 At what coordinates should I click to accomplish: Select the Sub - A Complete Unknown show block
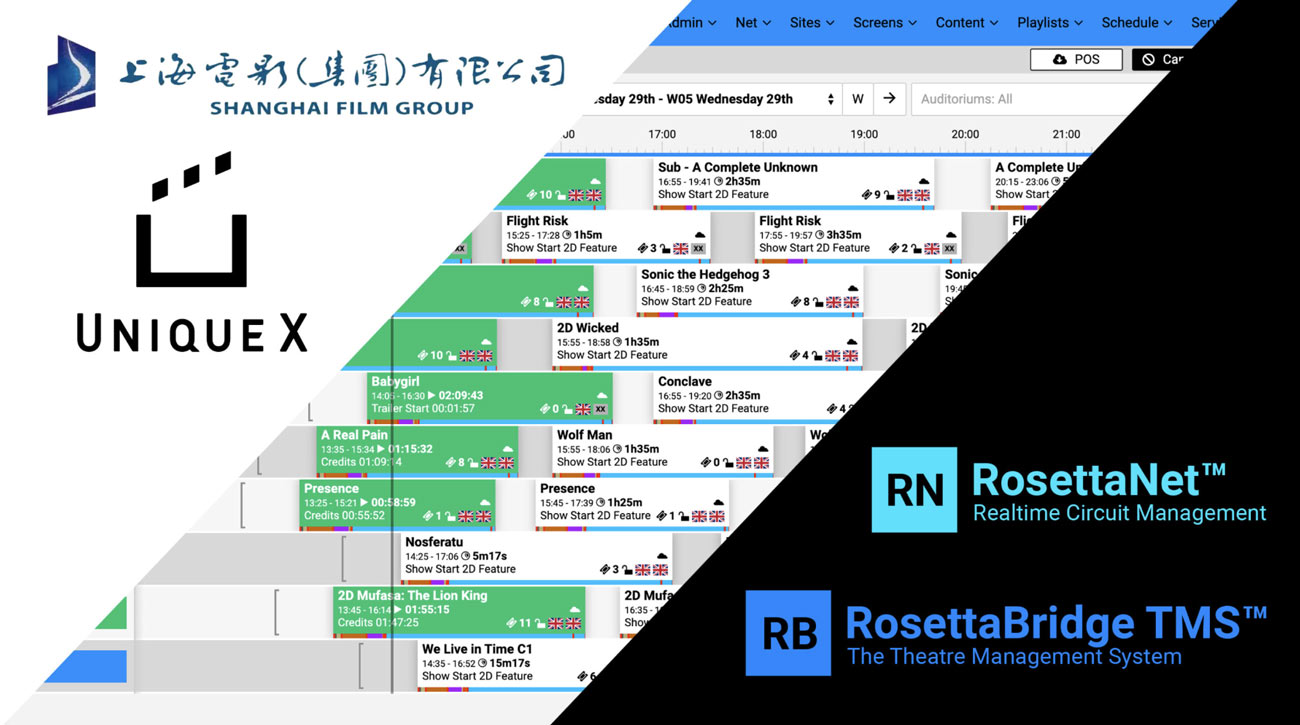(x=794, y=183)
